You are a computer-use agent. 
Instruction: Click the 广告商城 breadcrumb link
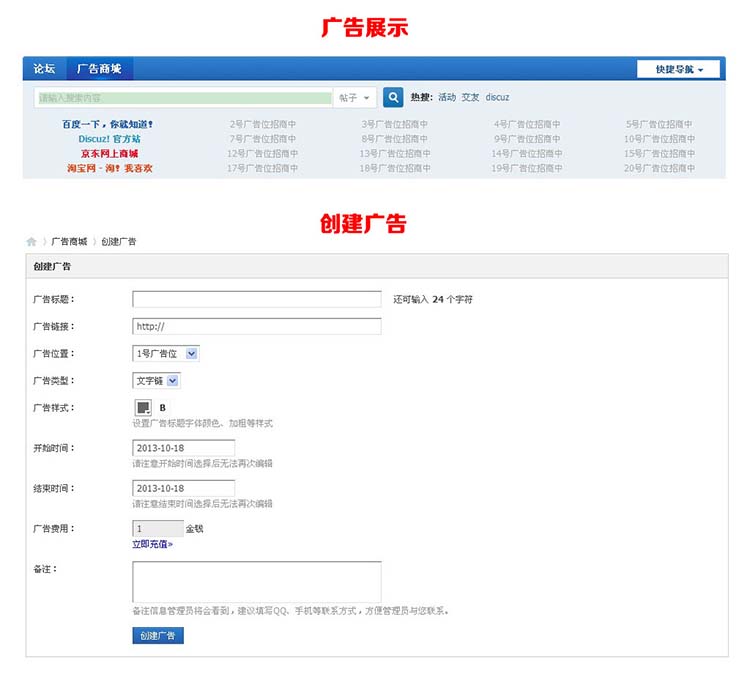click(69, 242)
